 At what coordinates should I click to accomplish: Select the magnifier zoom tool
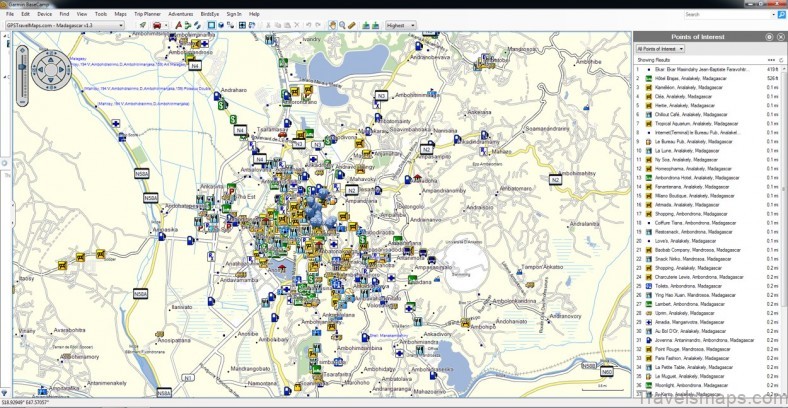click(x=342, y=25)
